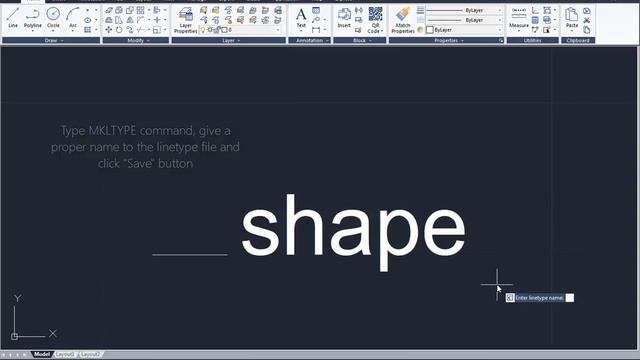Screen dimensions: 640x360
Task: Click the Trim tool icon
Action: (x=140, y=30)
